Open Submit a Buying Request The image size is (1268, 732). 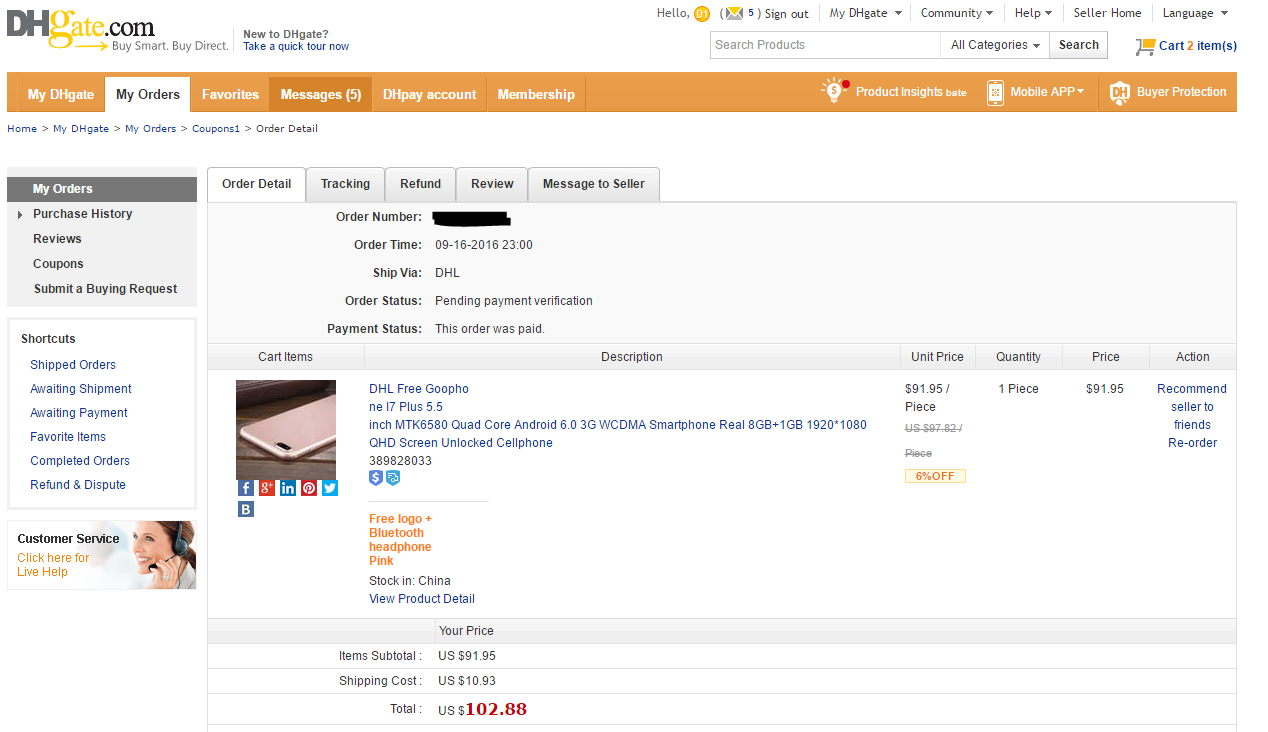pos(105,289)
